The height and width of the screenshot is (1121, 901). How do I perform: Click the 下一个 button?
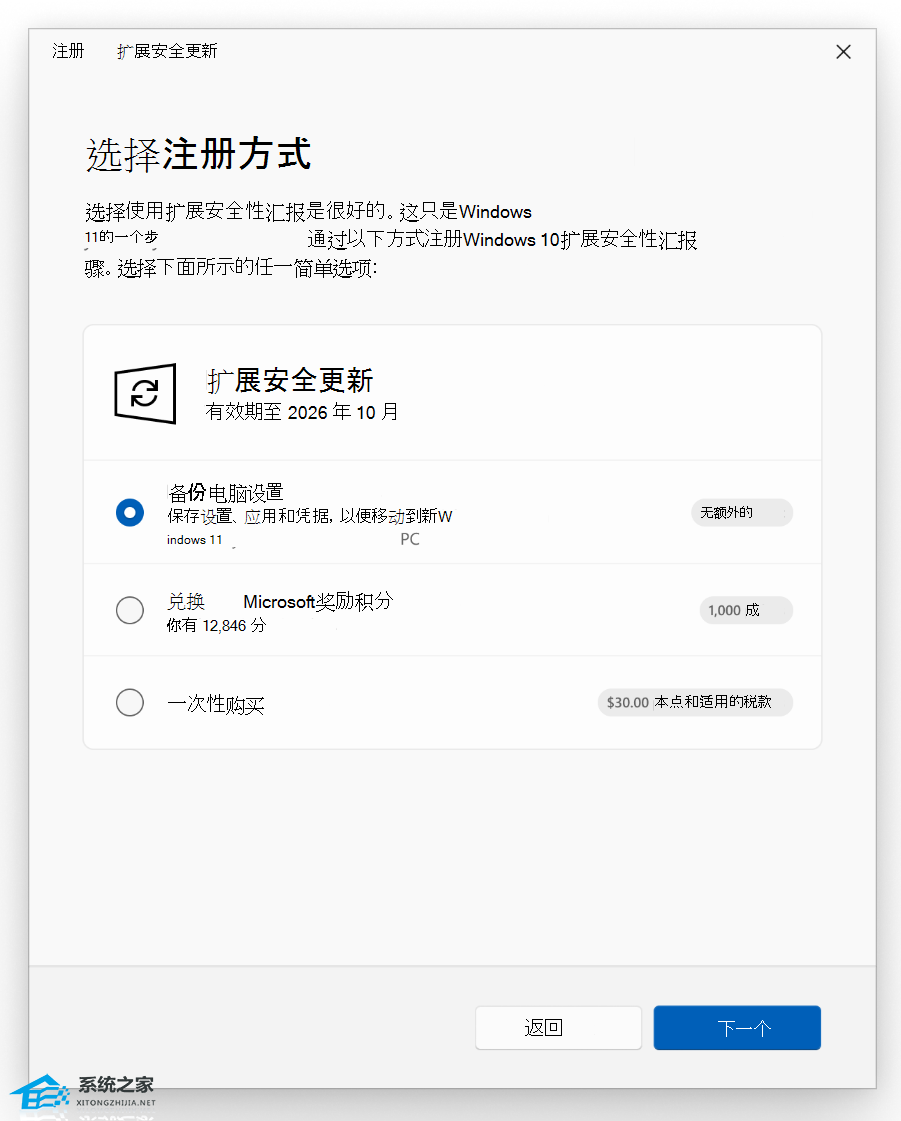737,1028
